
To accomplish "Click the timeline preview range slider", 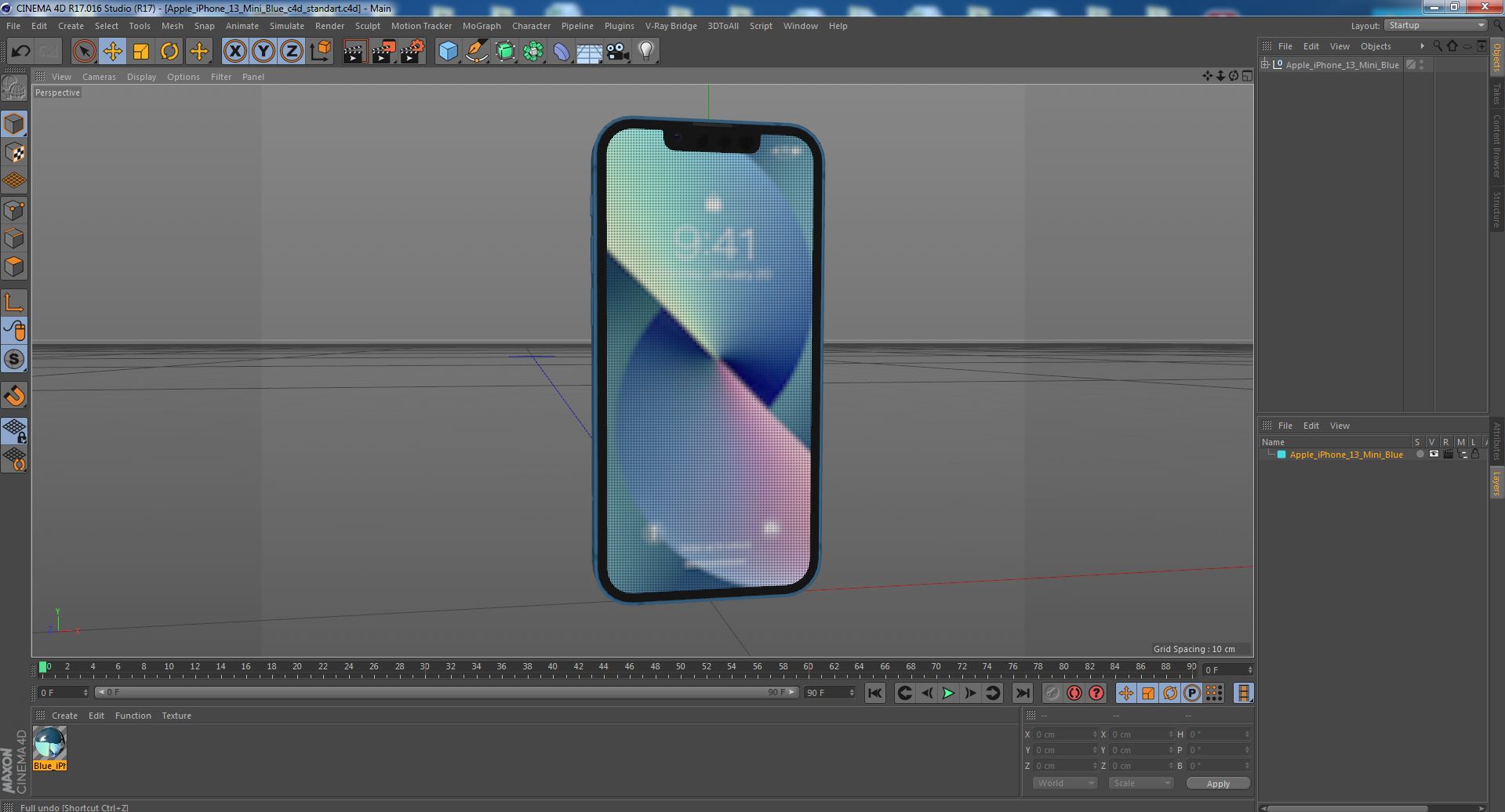I will (446, 692).
